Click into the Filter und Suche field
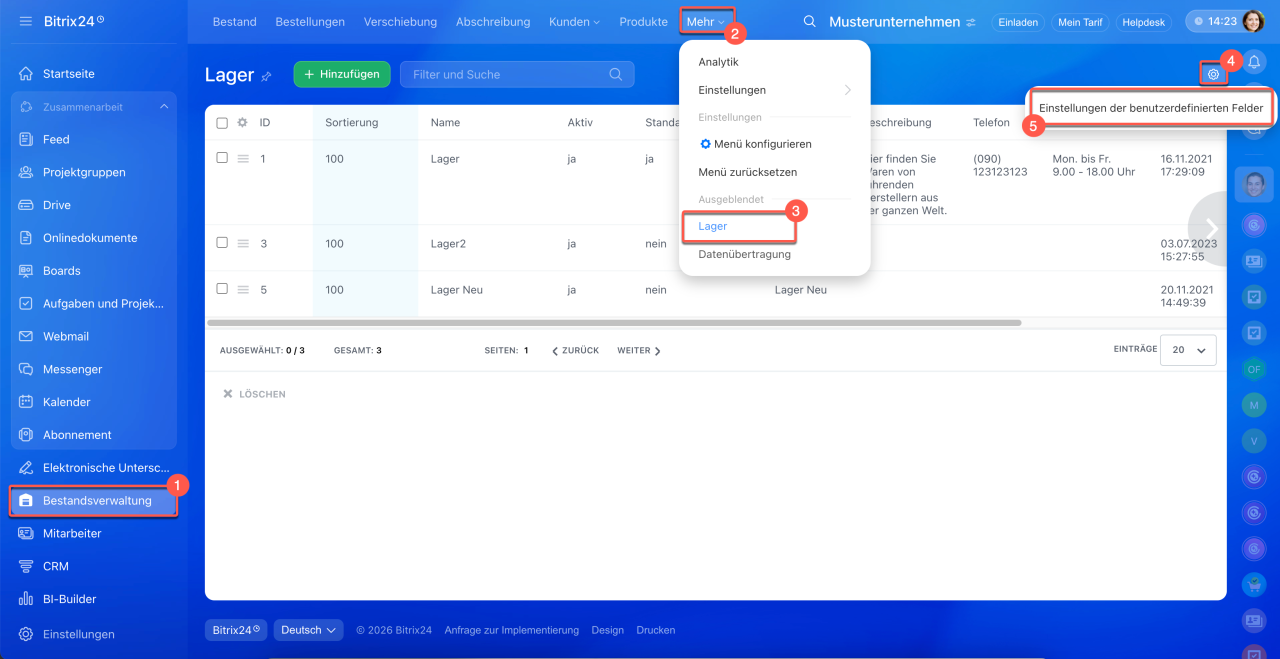Image resolution: width=1280 pixels, height=659 pixels. click(x=505, y=74)
